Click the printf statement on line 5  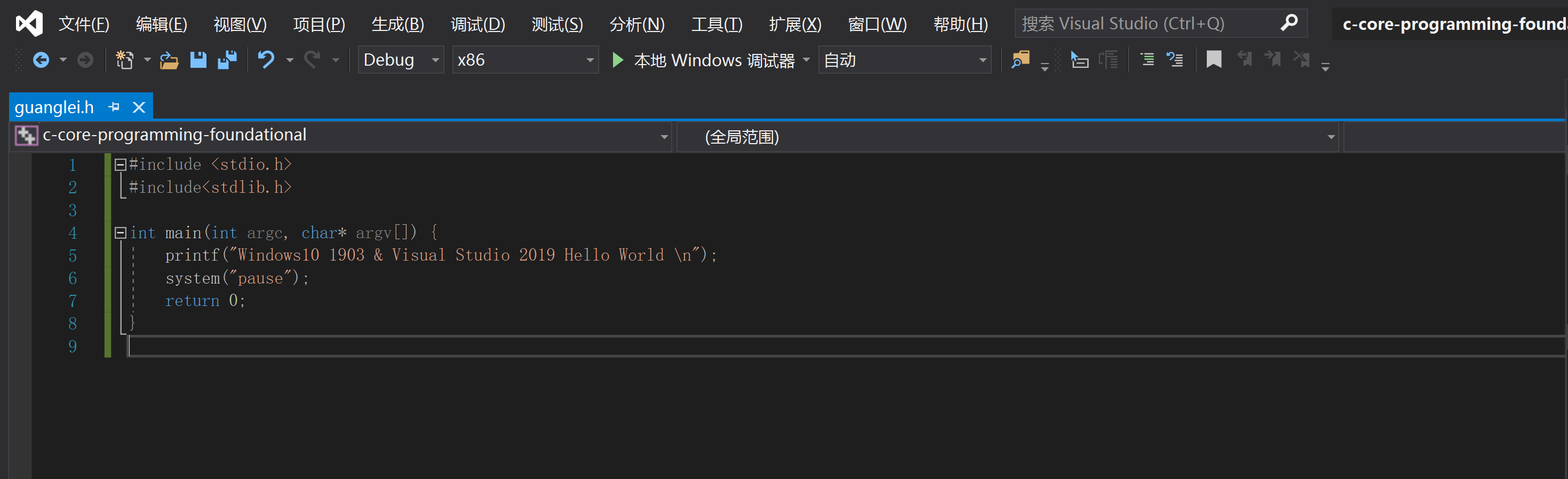(441, 255)
